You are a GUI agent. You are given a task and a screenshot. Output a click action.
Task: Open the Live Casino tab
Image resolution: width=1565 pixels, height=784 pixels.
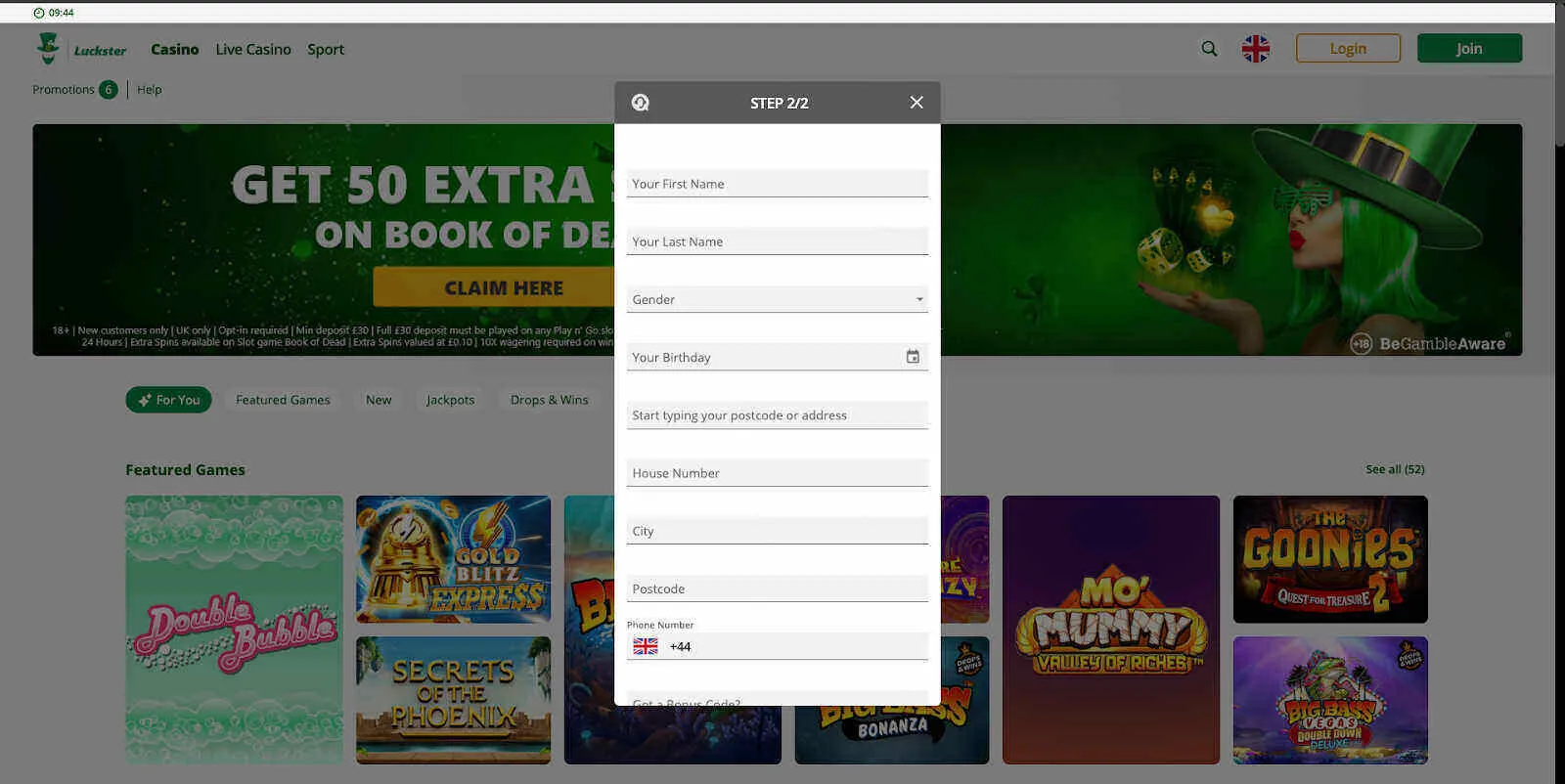[x=253, y=49]
